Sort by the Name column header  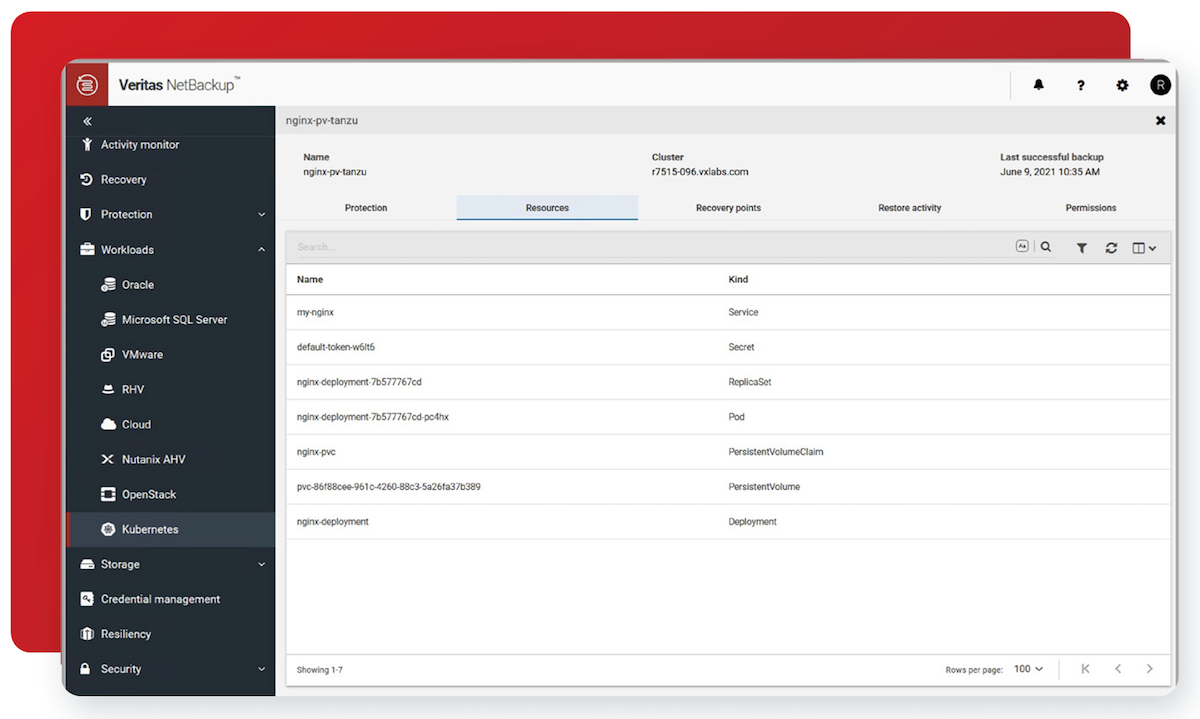coord(310,280)
